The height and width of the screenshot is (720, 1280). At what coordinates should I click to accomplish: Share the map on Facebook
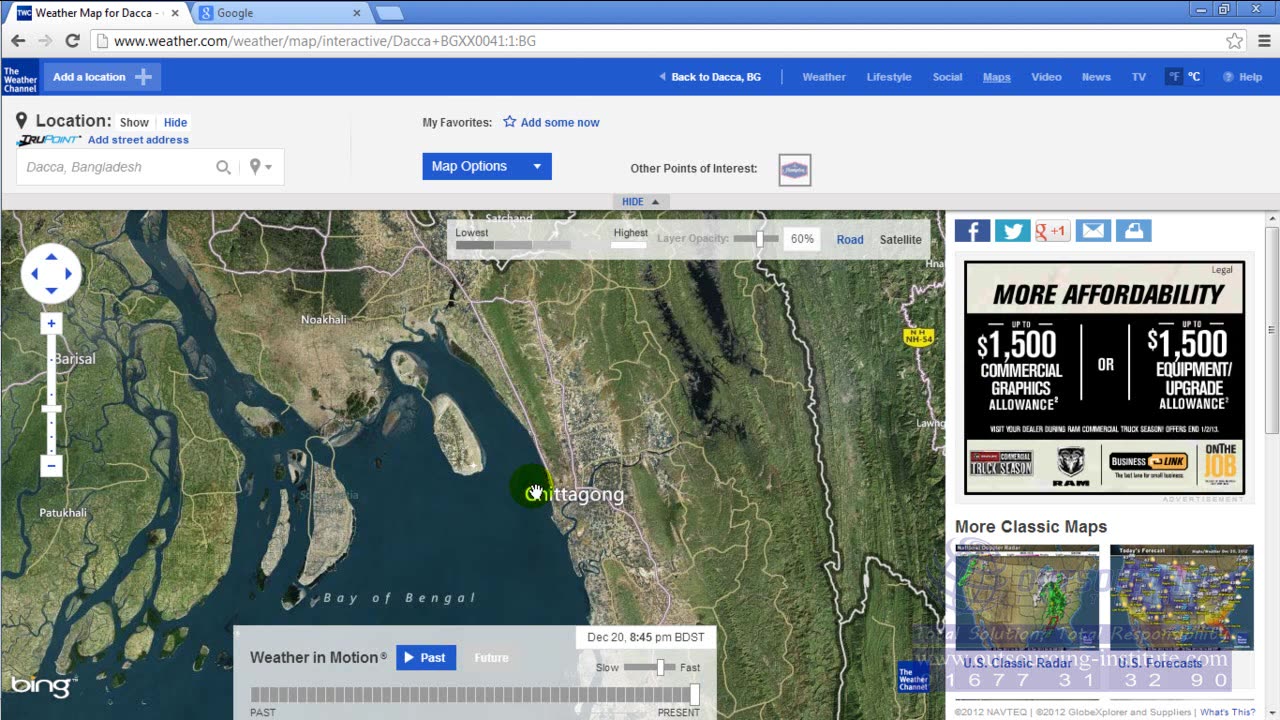click(972, 231)
